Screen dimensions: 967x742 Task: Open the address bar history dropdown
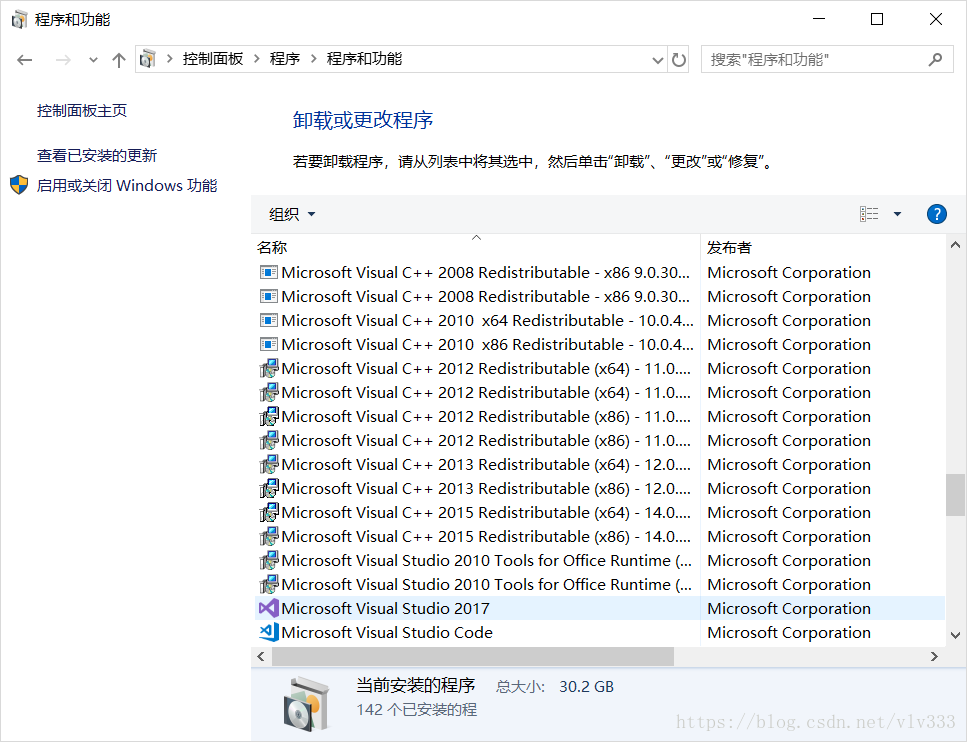[657, 60]
